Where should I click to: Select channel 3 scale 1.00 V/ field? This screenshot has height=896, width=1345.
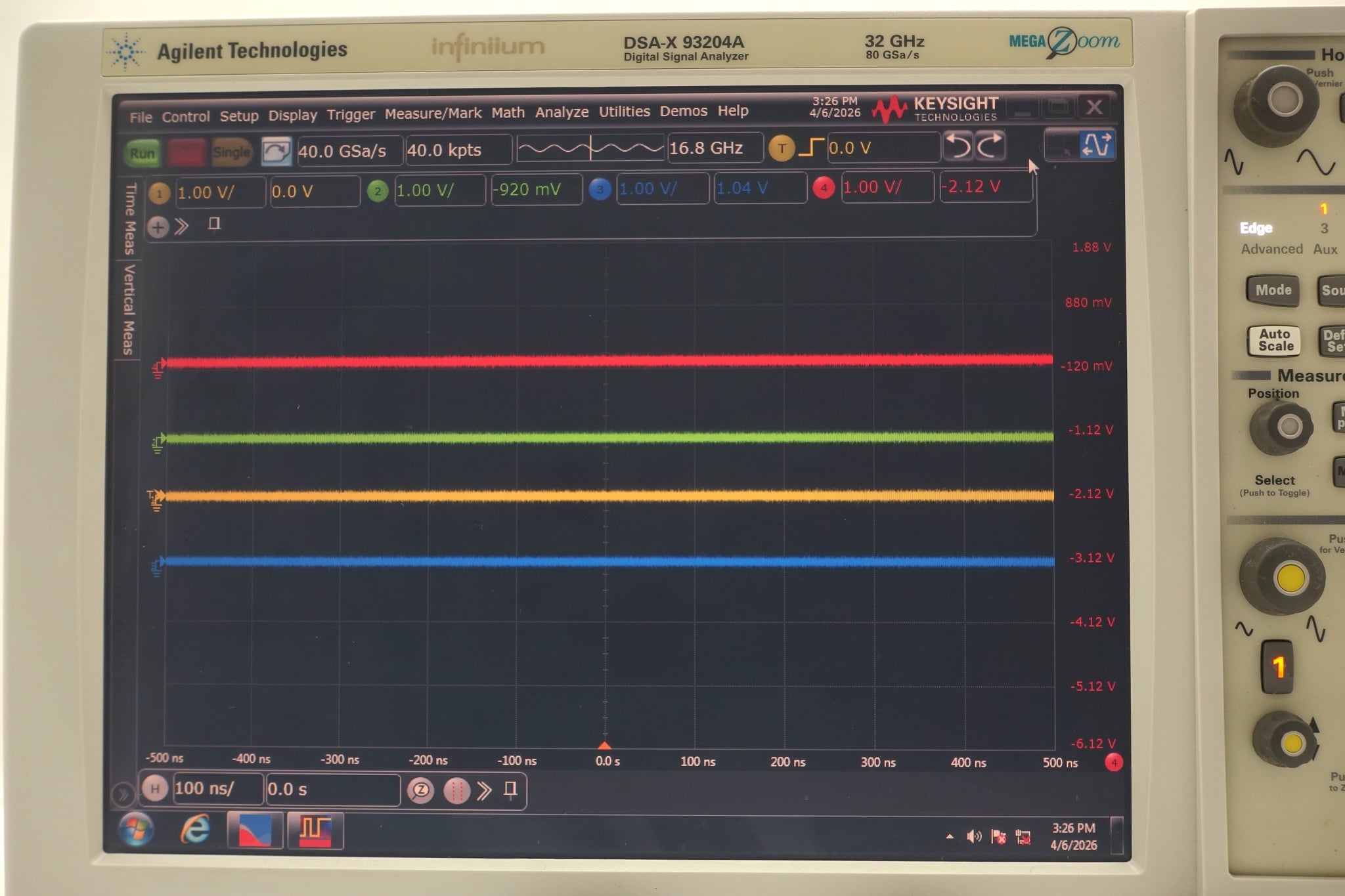[x=662, y=188]
